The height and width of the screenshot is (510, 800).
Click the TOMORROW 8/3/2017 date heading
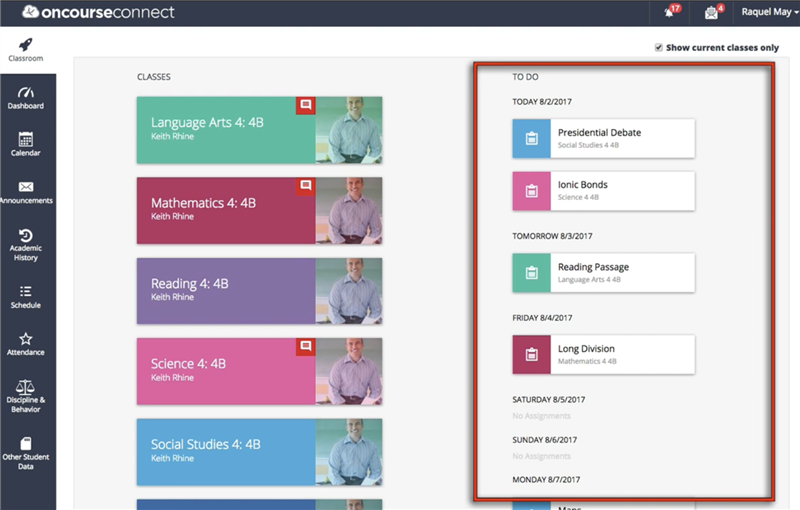pyautogui.click(x=552, y=236)
